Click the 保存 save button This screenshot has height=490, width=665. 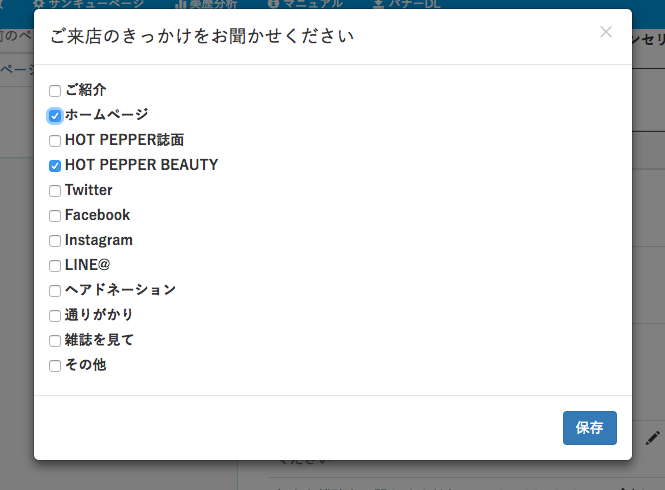[x=590, y=428]
